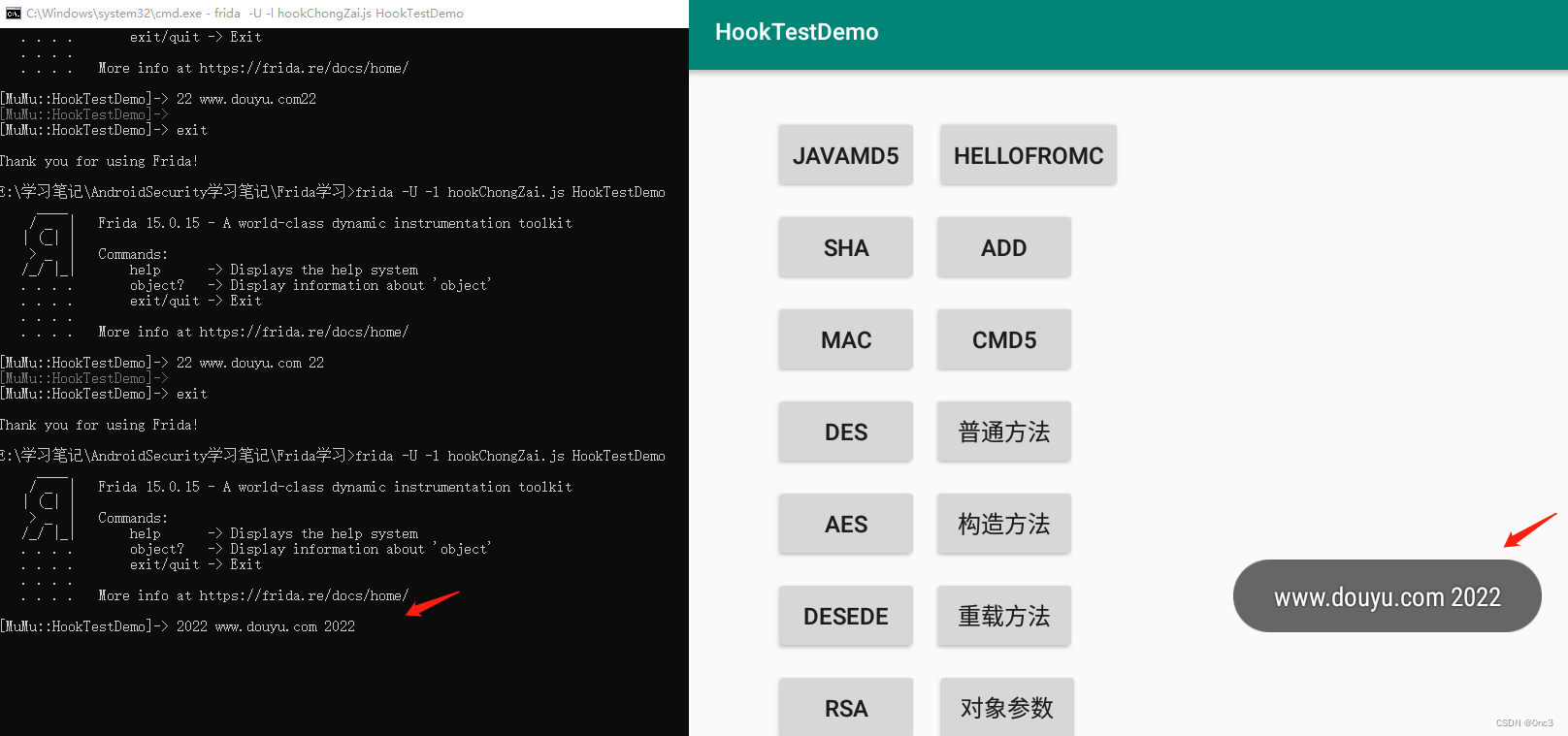Click the cmd.exe title bar text
The height and width of the screenshot is (736, 1568).
[245, 14]
